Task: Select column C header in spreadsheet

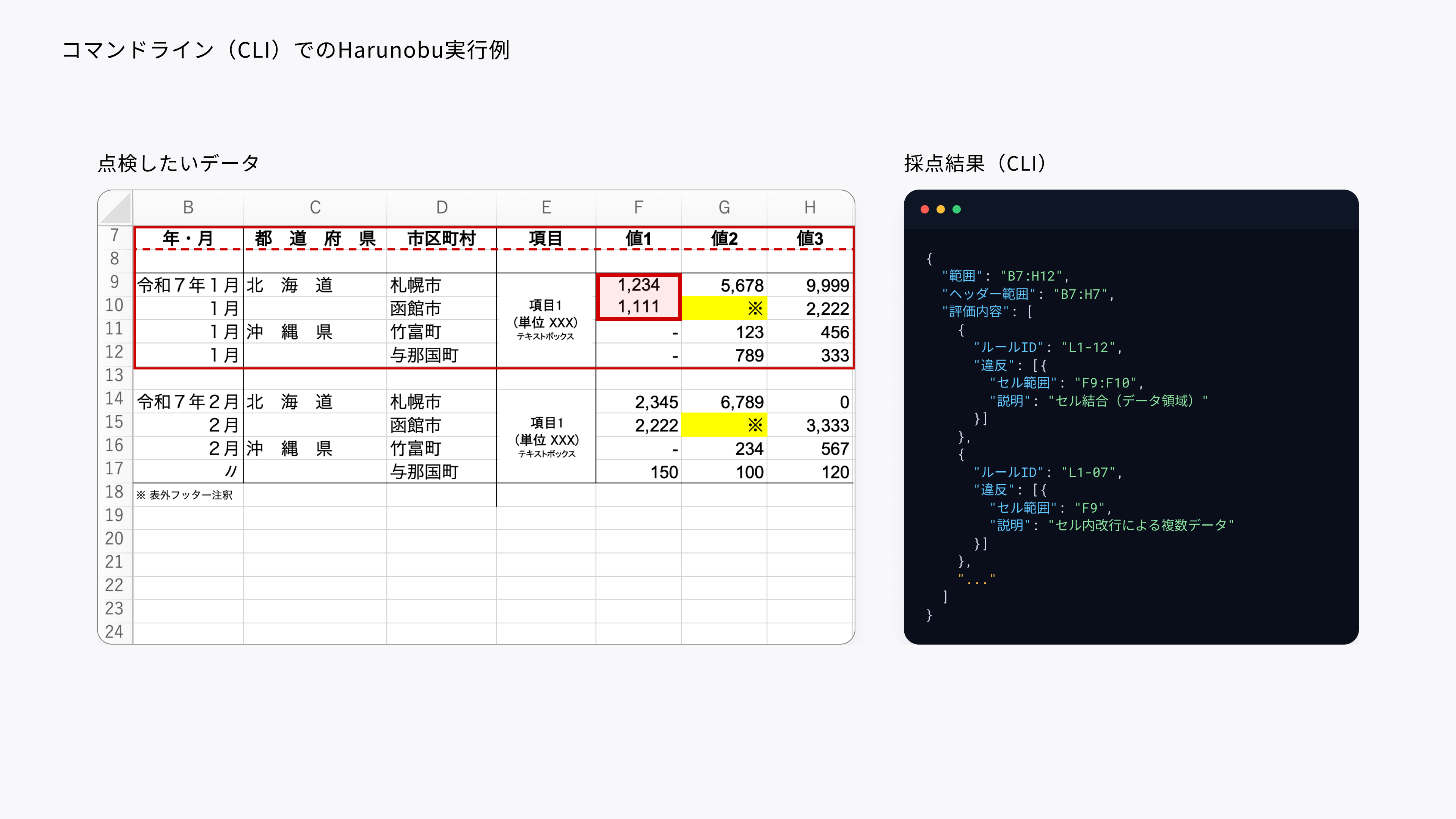Action: pyautogui.click(x=315, y=207)
